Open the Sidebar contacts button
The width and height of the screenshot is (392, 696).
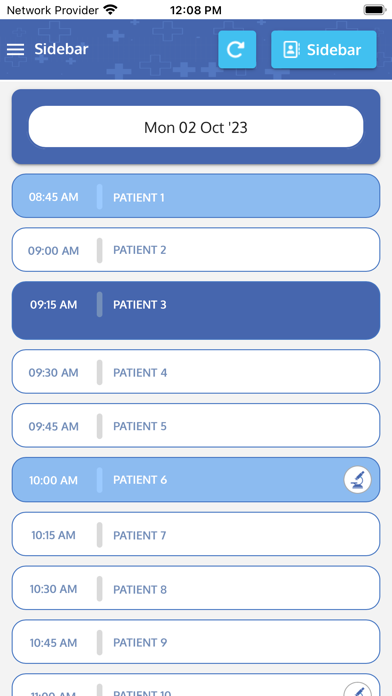click(x=324, y=49)
